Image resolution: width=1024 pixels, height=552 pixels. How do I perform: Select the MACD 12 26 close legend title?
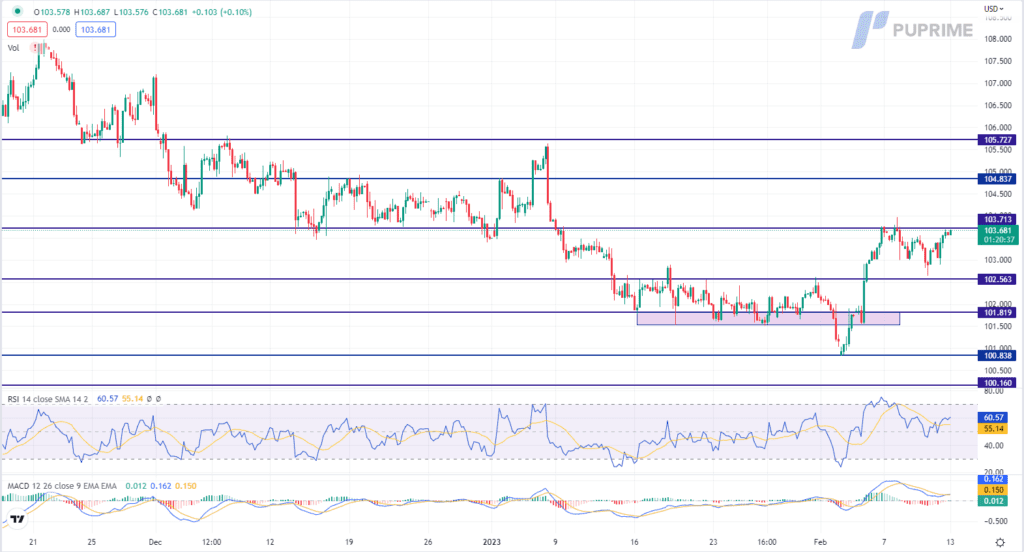tap(62, 486)
